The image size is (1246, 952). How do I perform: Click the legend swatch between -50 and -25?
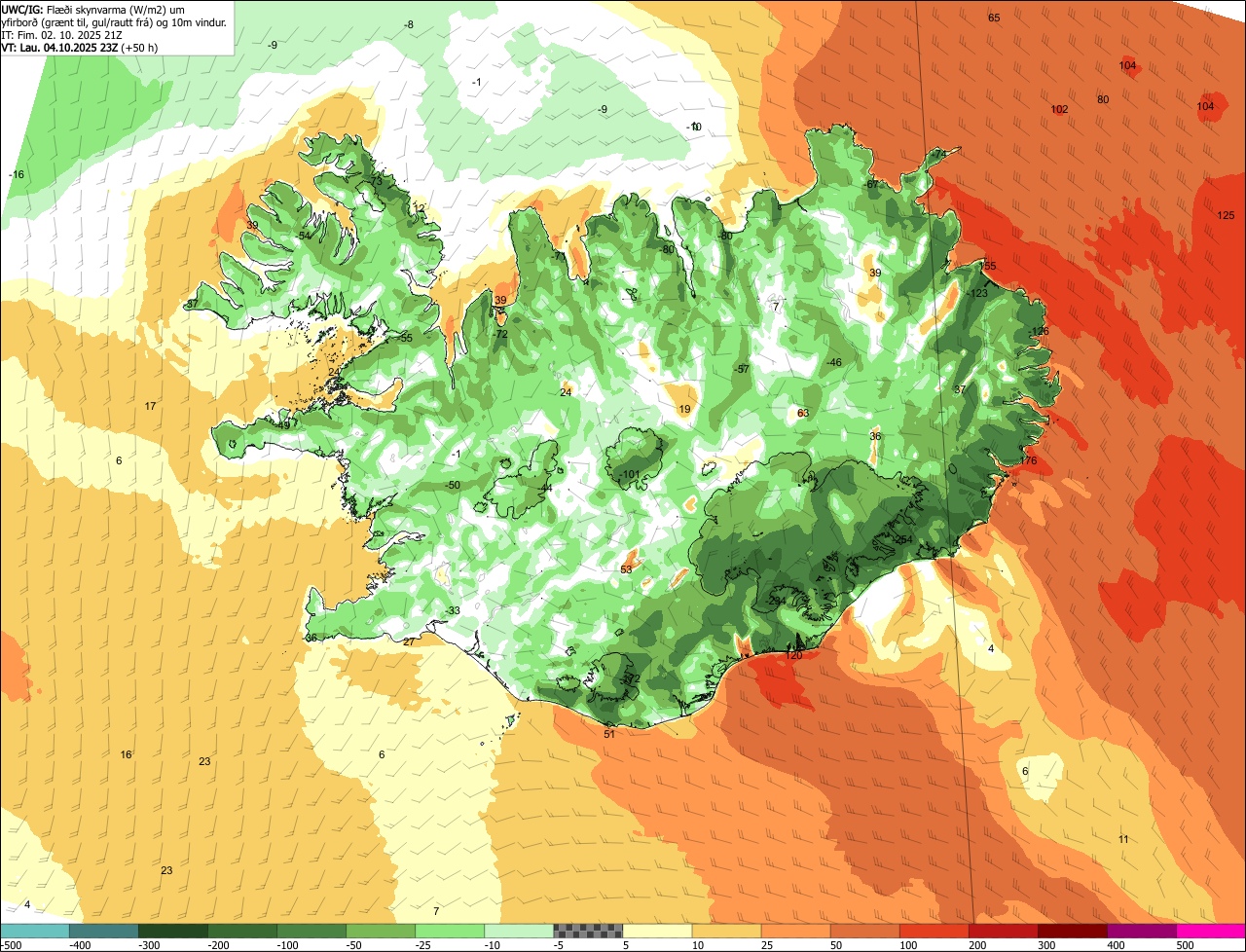(381, 931)
